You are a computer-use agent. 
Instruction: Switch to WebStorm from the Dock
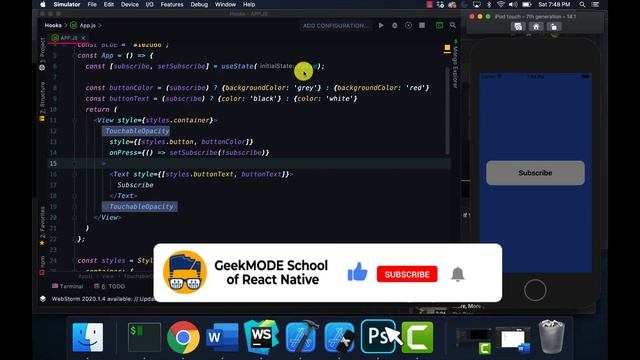pos(261,337)
